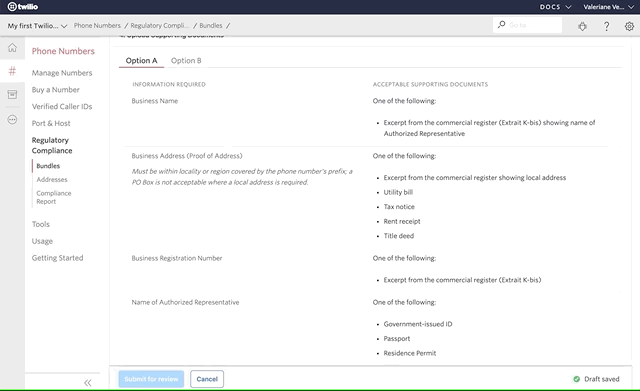640x391 pixels.
Task: Select the Phone Numbers hash icon
Action: point(12,71)
